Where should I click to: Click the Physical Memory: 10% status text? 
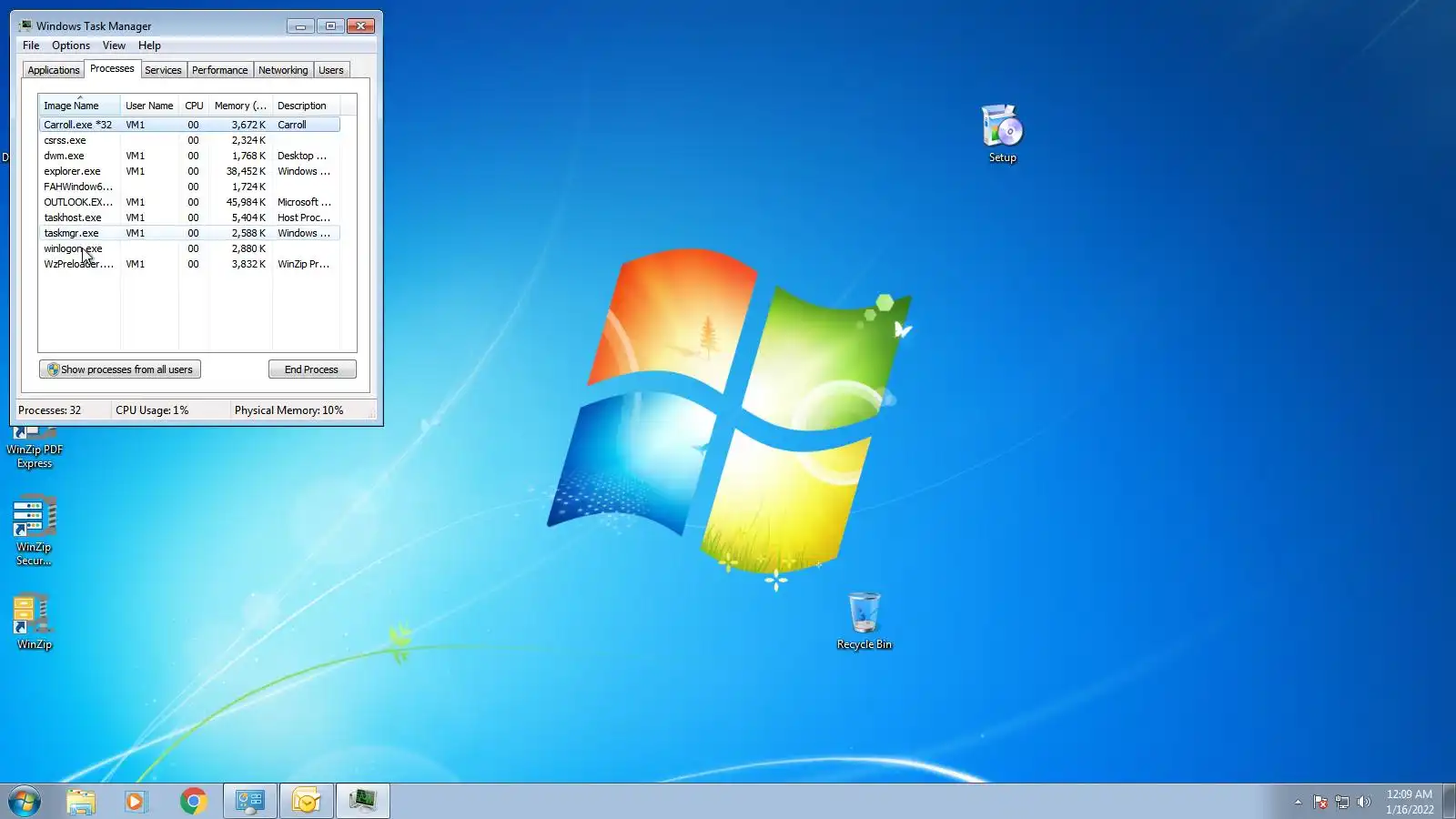pos(289,410)
